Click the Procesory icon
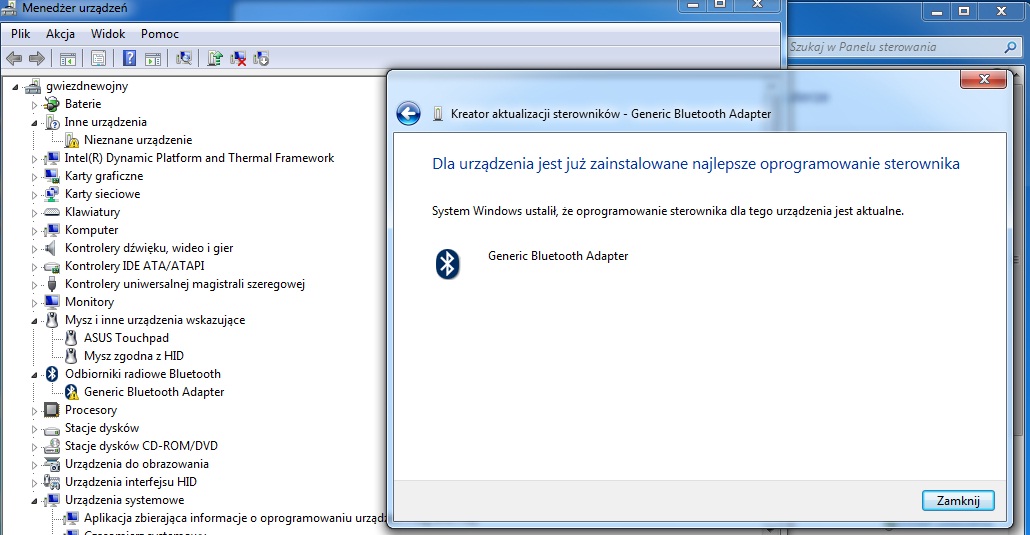This screenshot has width=1030, height=535. (x=51, y=410)
